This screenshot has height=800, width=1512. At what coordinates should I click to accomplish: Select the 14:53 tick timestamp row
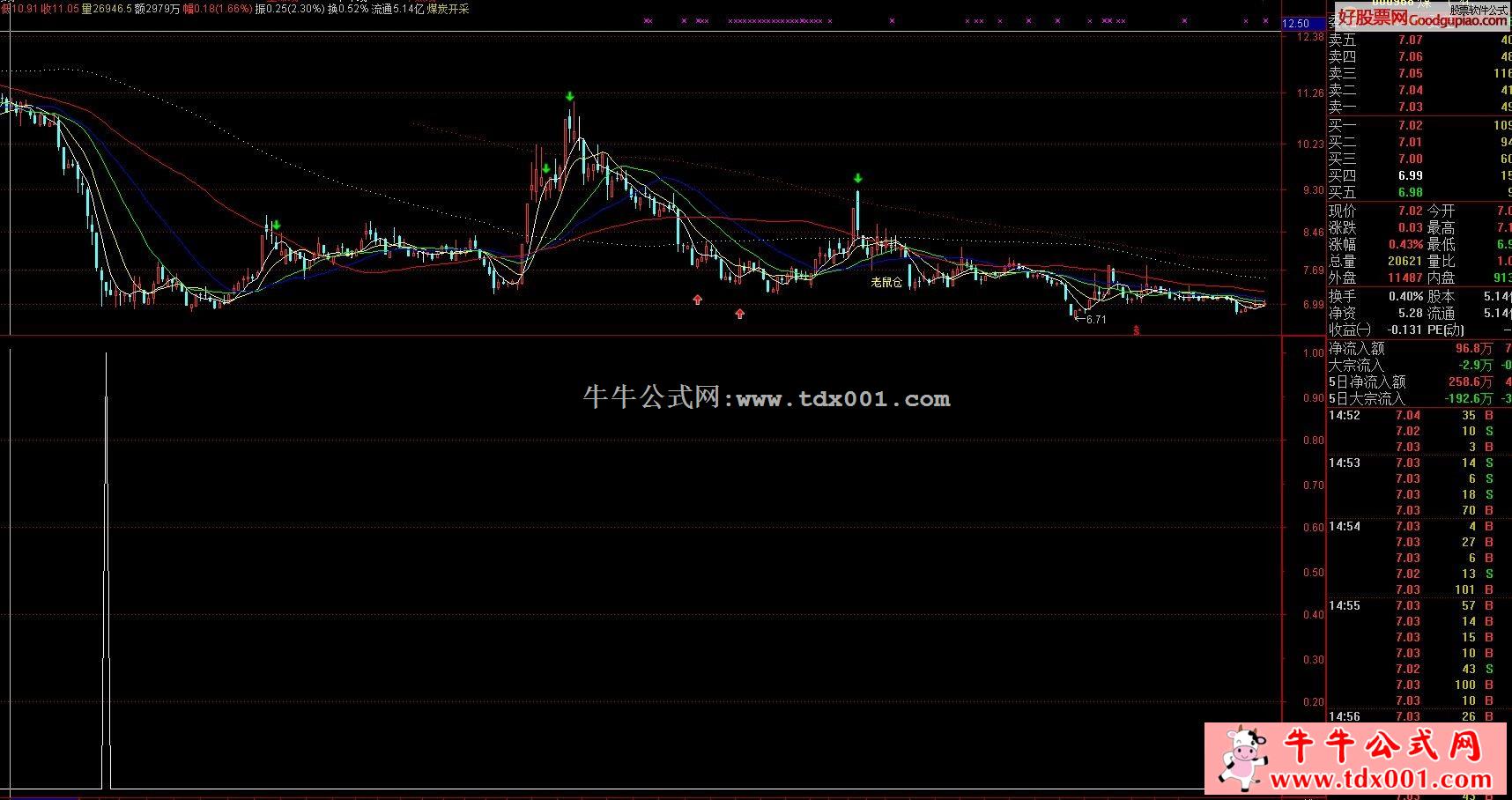click(x=1419, y=463)
